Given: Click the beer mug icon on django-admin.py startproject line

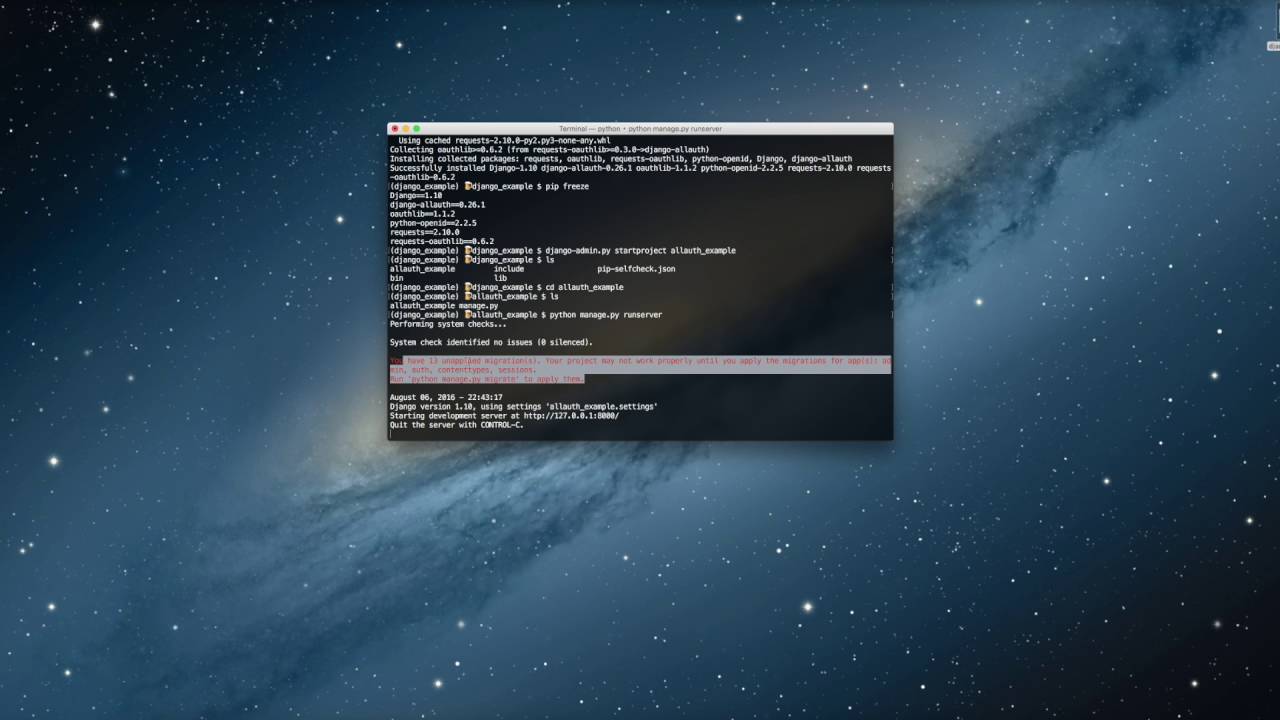Looking at the screenshot, I should (468, 250).
